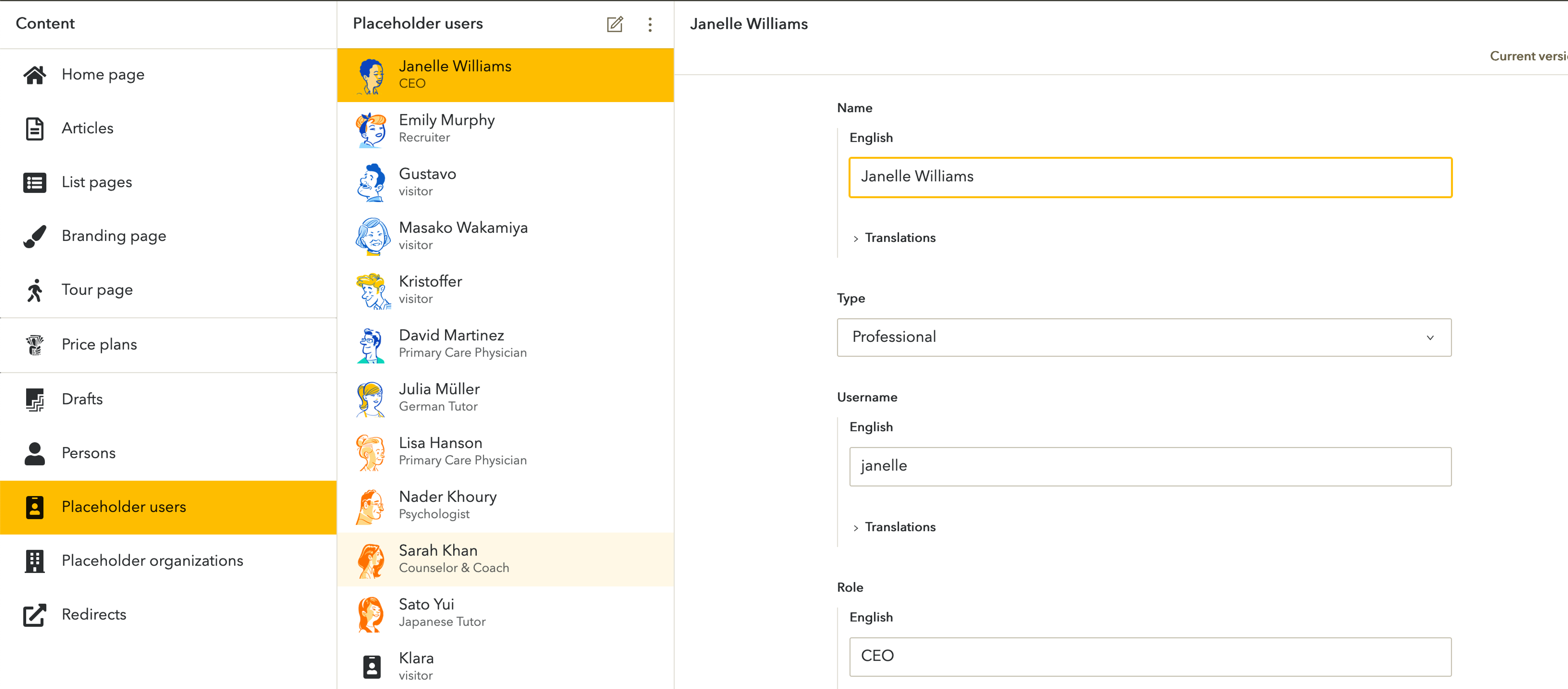The height and width of the screenshot is (689, 1568).
Task: Open the three-dot menu in Placeholder users
Action: [650, 25]
